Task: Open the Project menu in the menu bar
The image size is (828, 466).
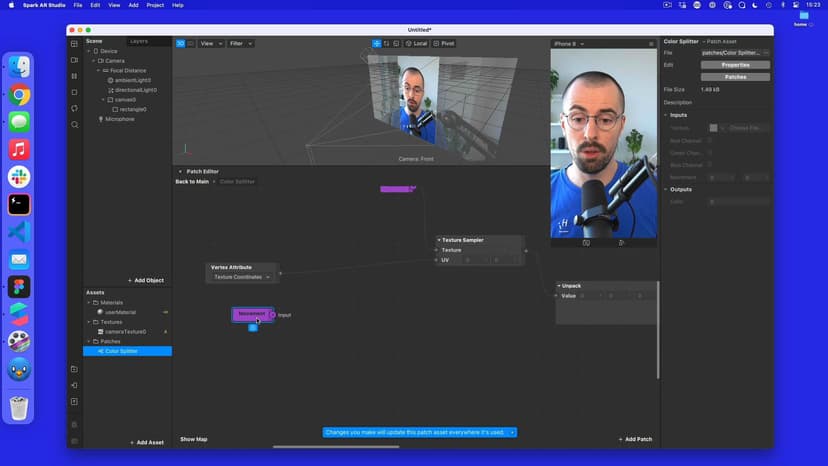Action: click(x=155, y=5)
